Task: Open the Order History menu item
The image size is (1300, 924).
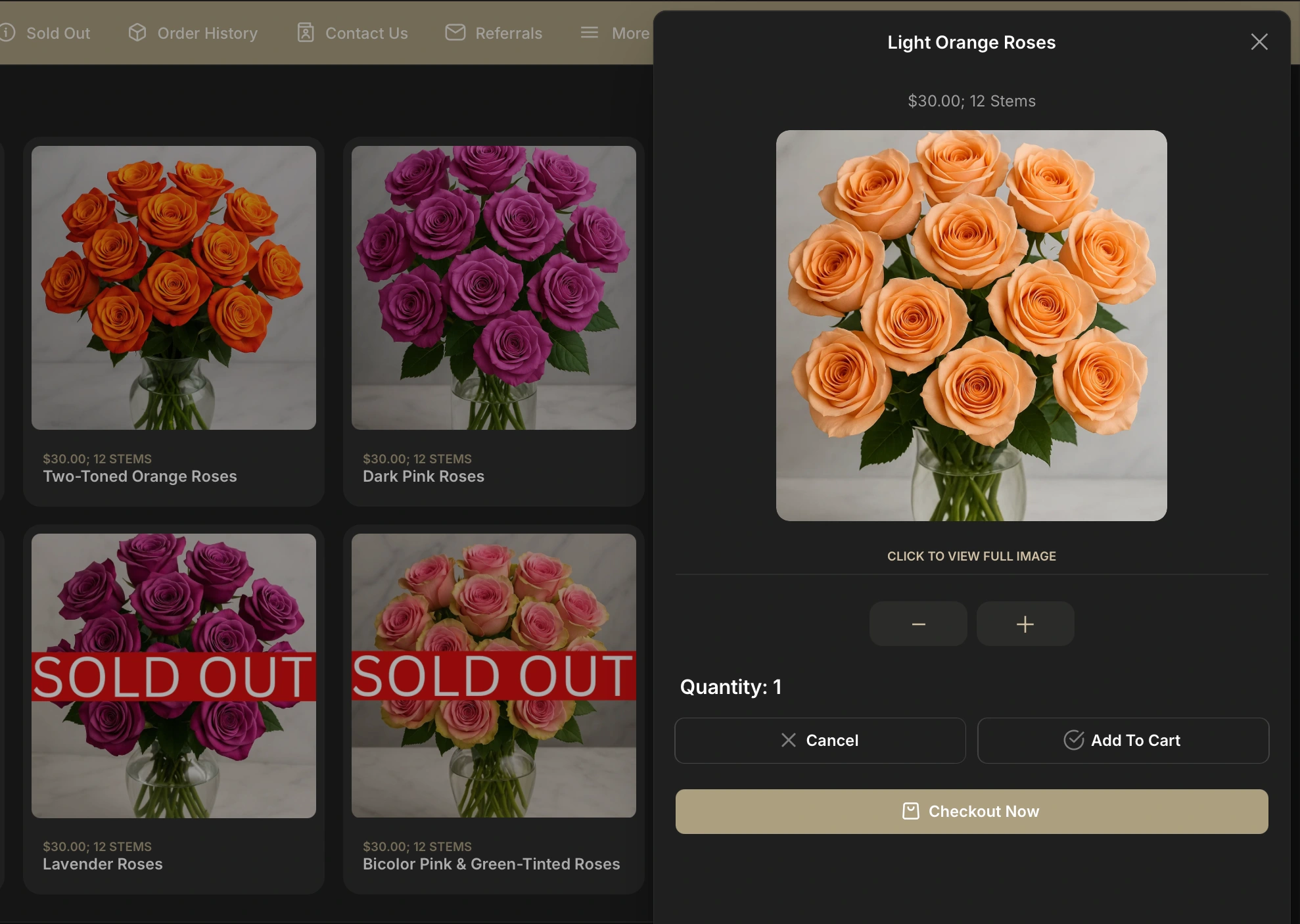Action: (207, 33)
